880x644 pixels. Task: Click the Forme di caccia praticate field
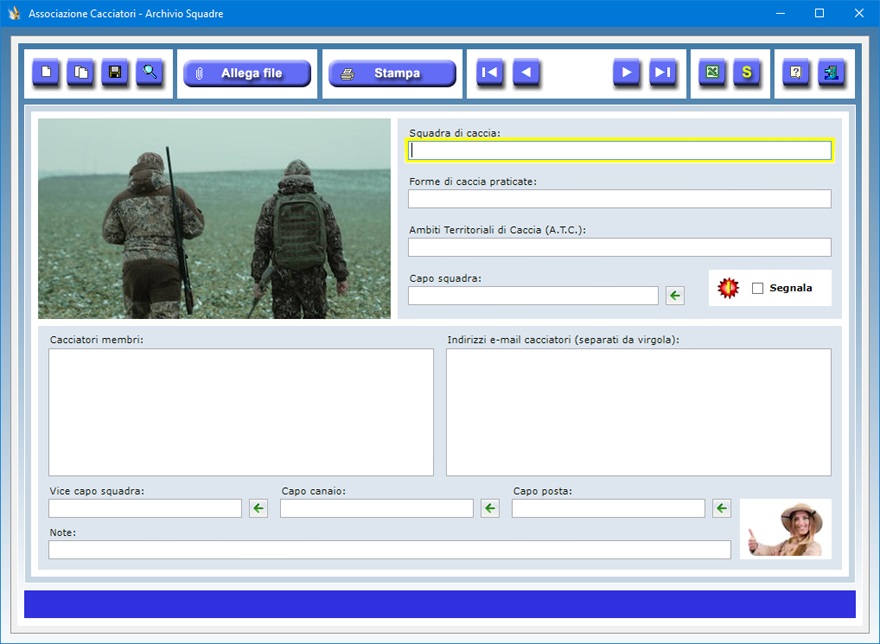(x=620, y=199)
